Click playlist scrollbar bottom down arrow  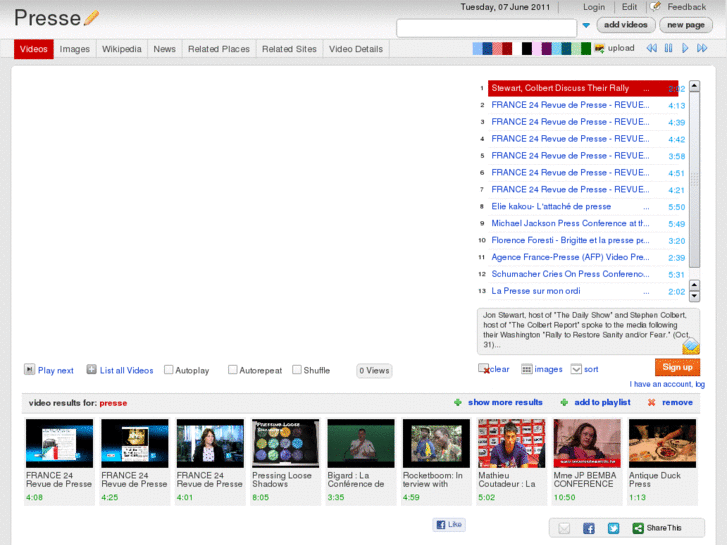[694, 296]
